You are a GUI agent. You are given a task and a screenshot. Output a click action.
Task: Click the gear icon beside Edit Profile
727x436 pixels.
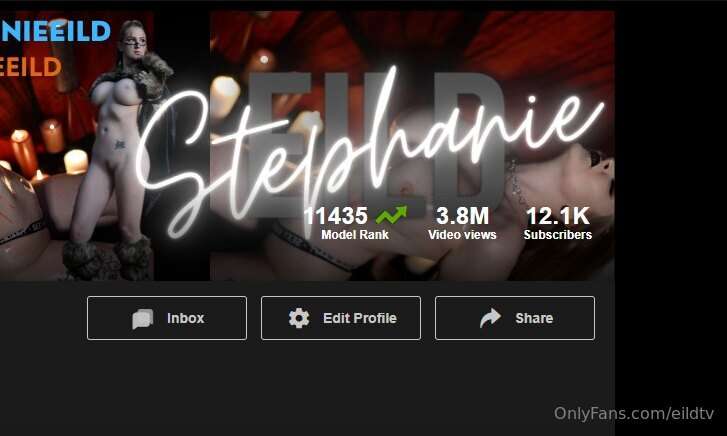click(x=299, y=318)
